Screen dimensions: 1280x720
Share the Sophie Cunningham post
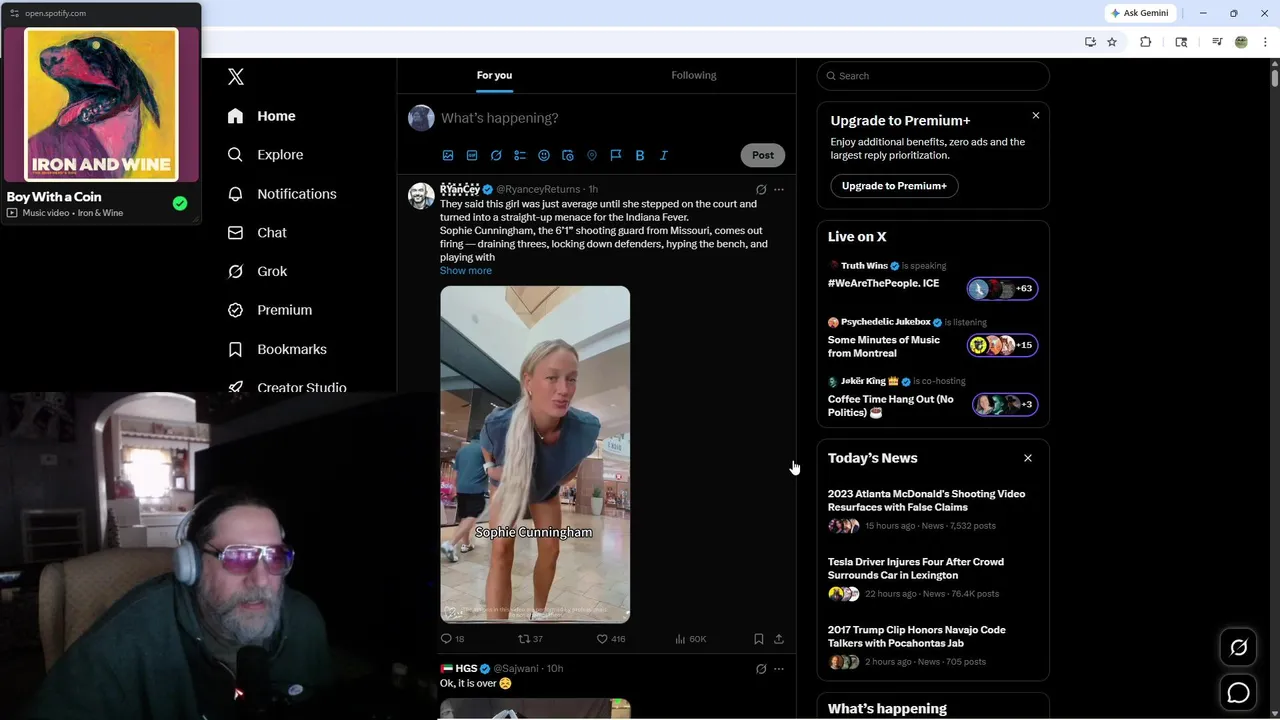point(779,639)
